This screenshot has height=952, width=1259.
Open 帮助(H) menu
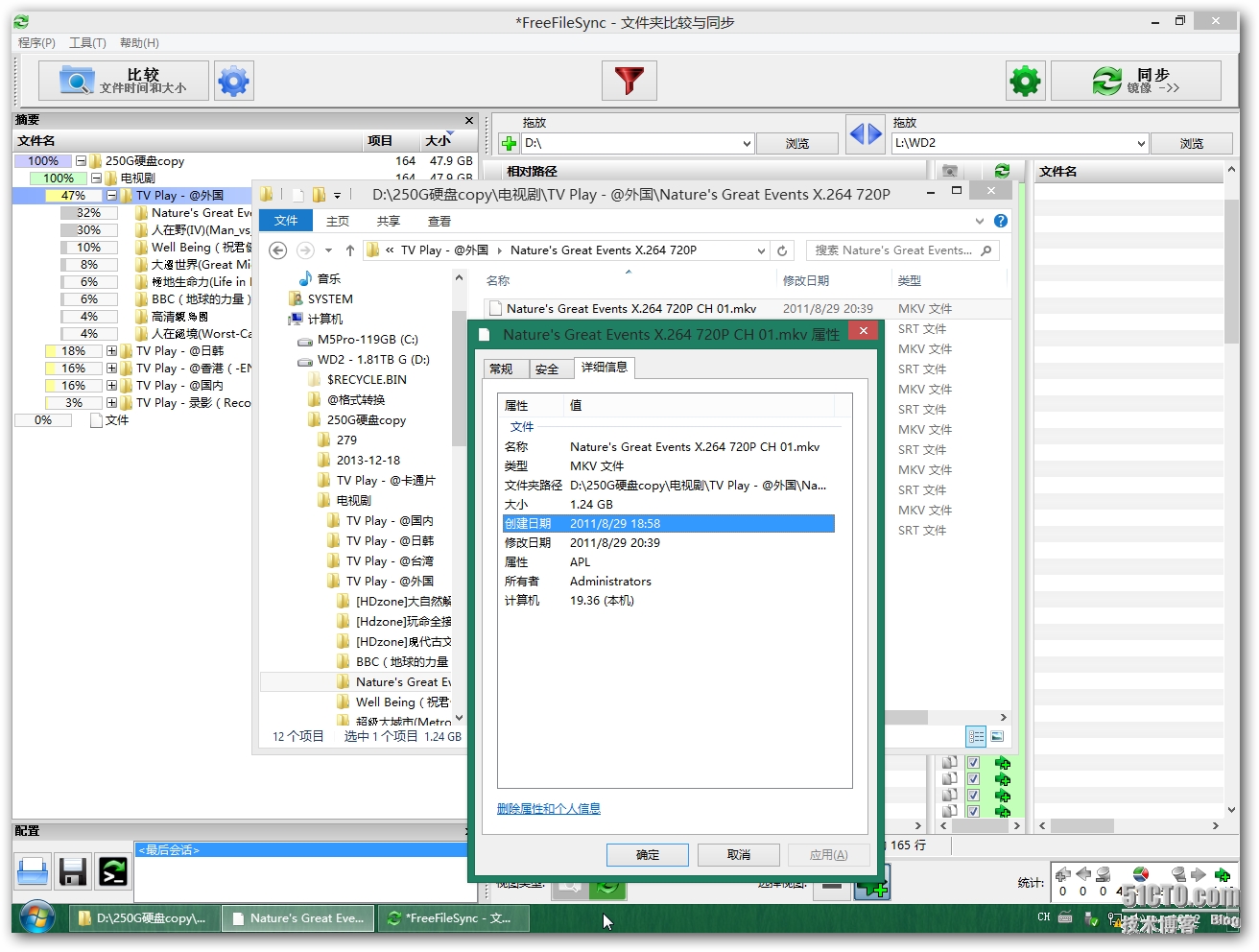(139, 43)
